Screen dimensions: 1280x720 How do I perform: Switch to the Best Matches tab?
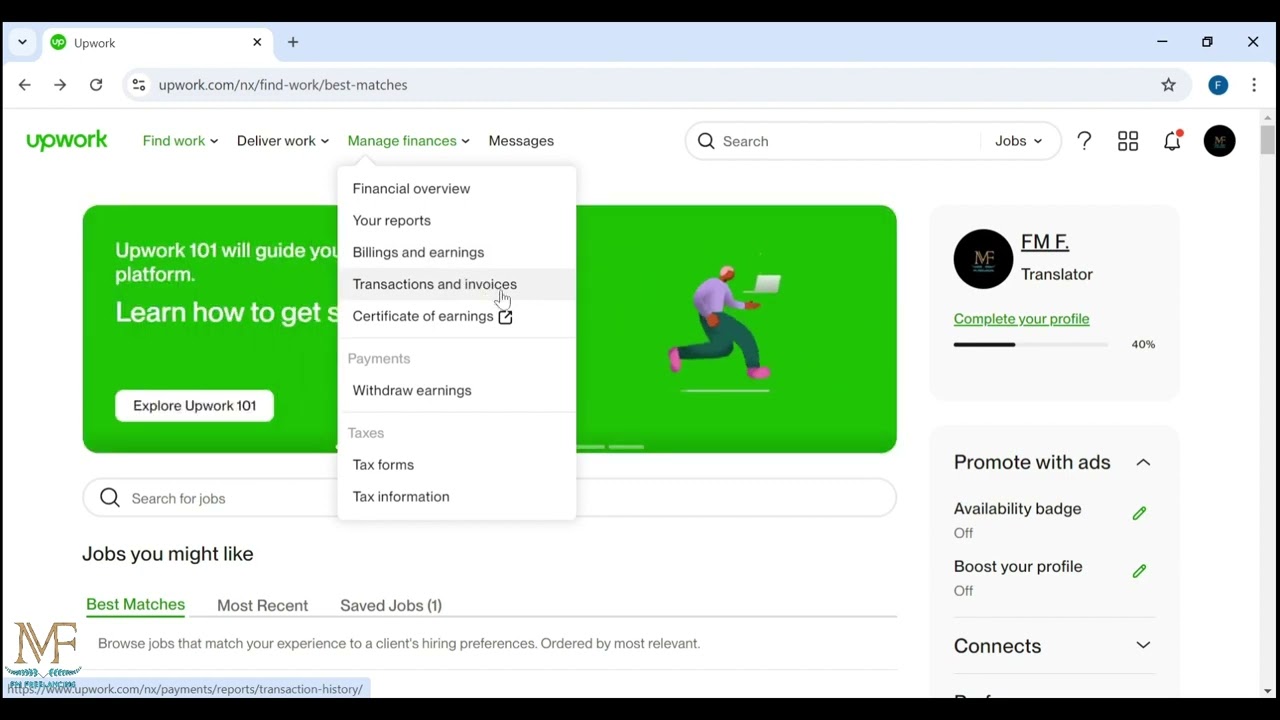pyautogui.click(x=135, y=605)
